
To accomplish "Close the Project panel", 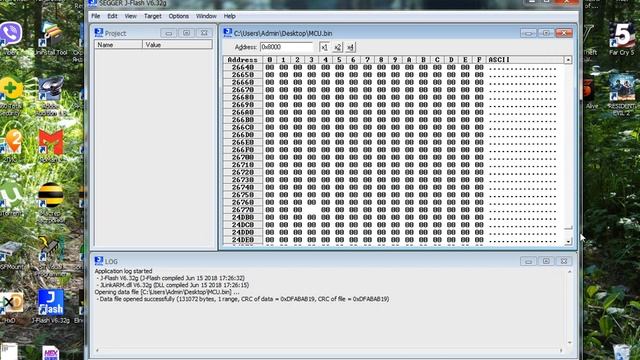I will 204,33.
